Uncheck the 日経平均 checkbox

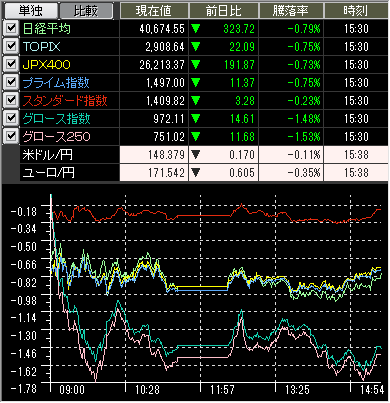pos(11,28)
